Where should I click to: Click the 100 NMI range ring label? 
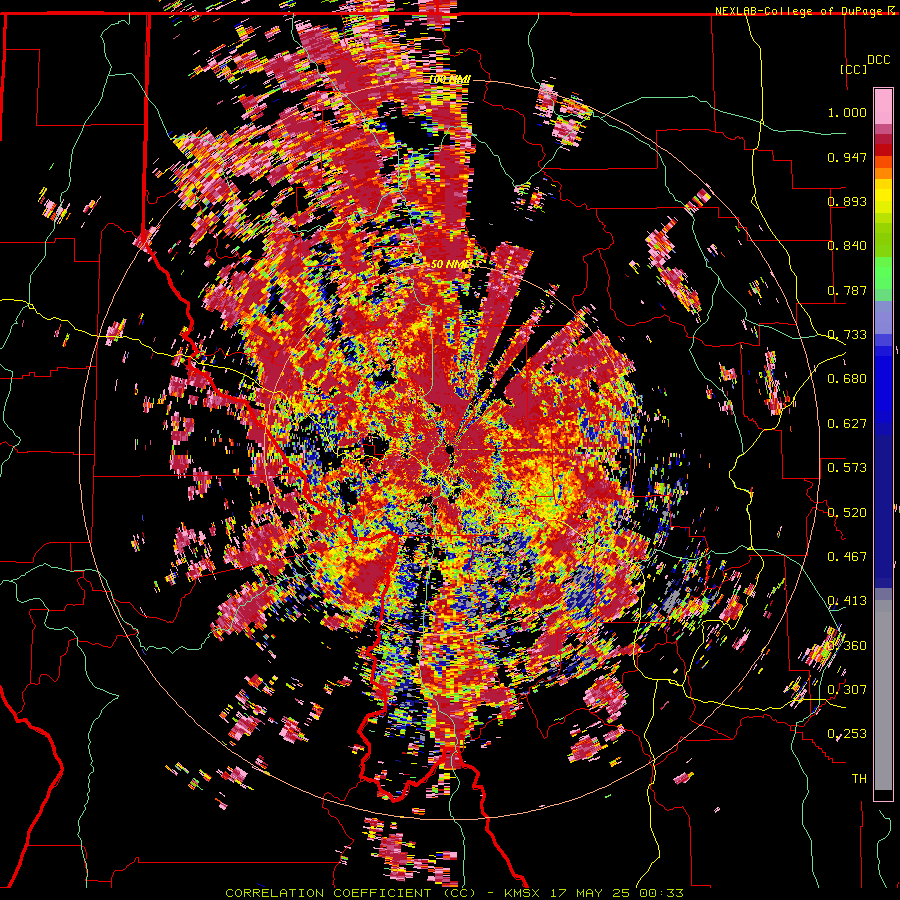point(449,79)
